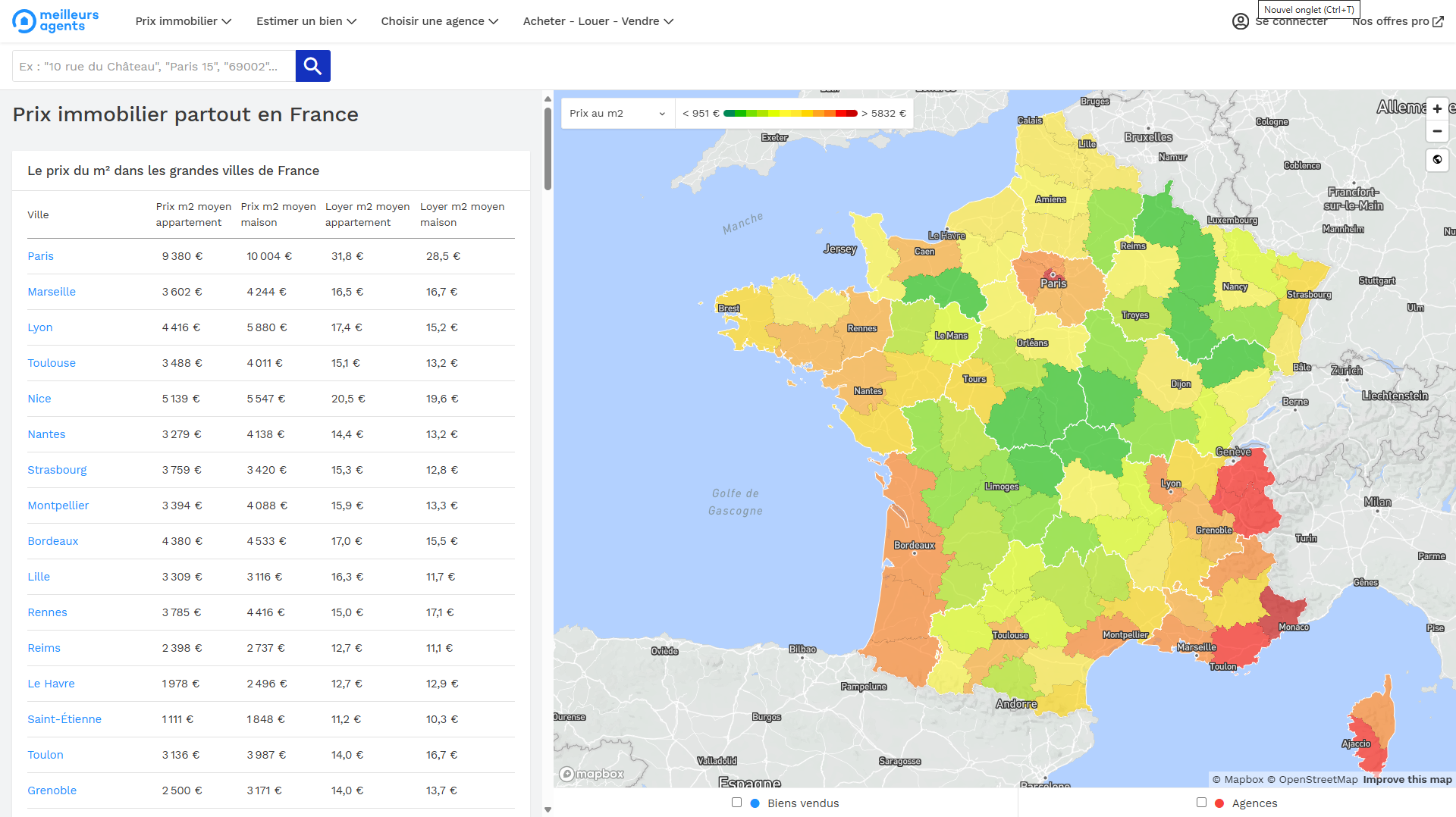Click the user account icon

[1240, 21]
